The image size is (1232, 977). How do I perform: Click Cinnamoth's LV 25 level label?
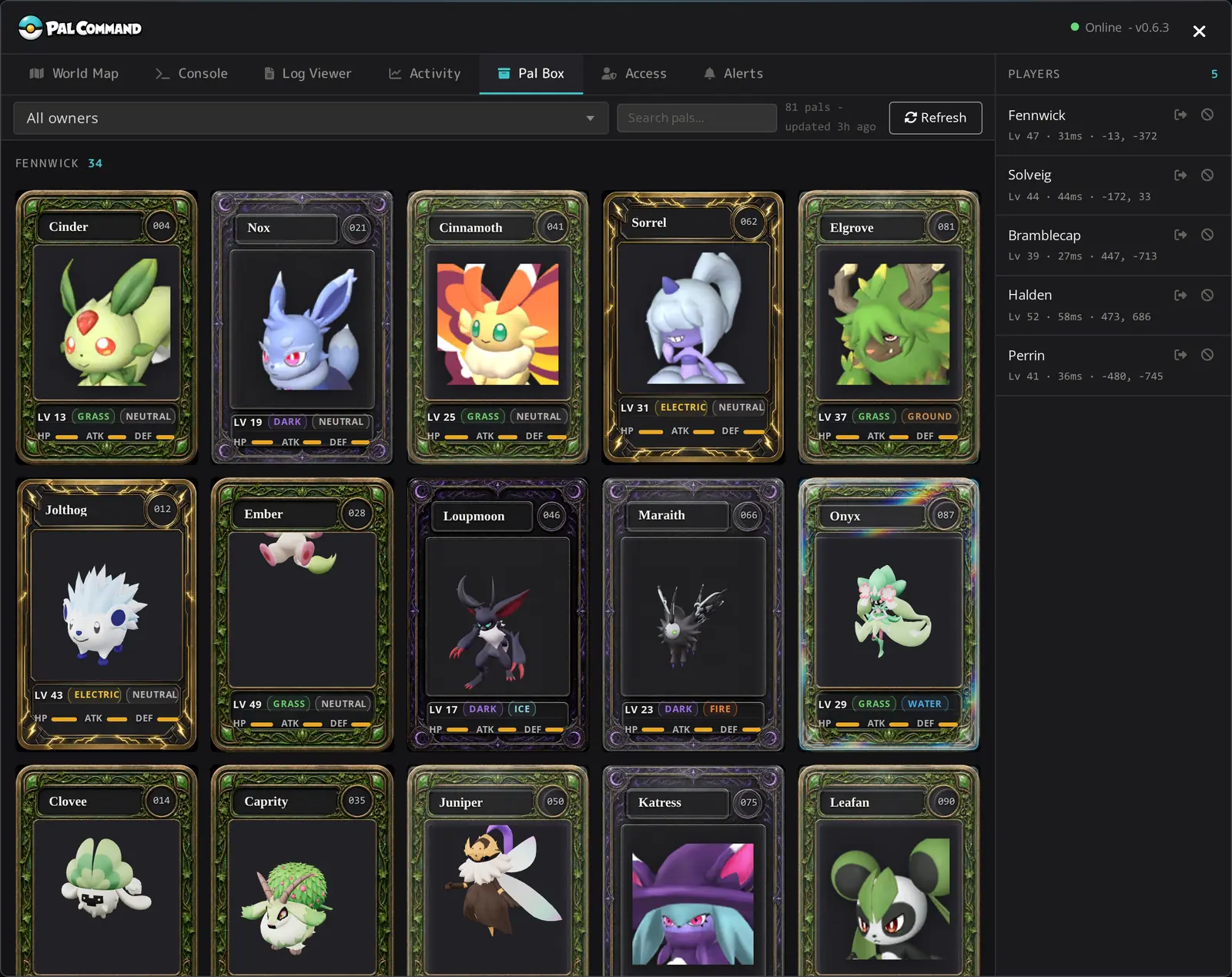pos(441,417)
